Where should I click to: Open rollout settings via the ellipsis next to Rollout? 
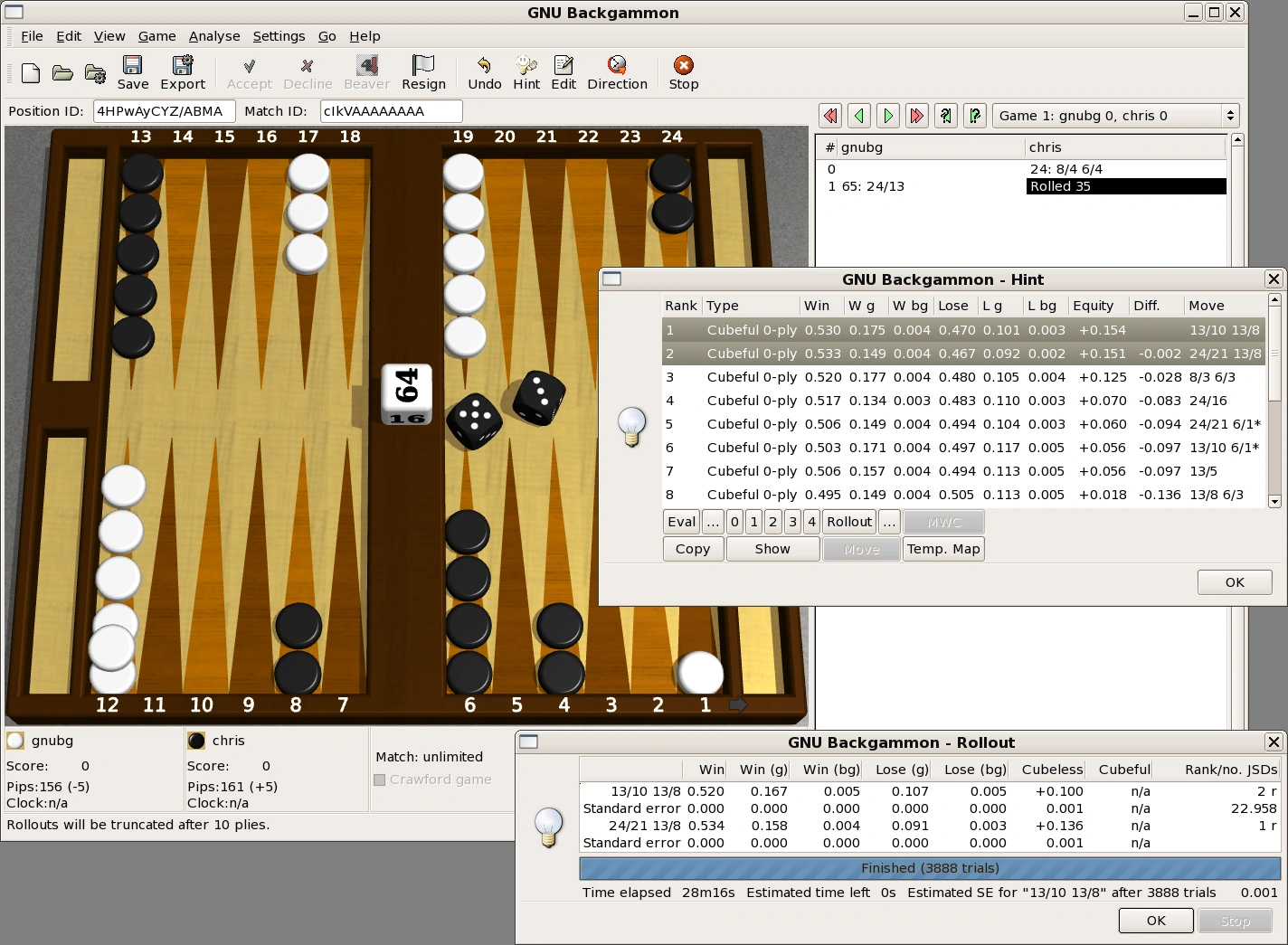point(889,522)
